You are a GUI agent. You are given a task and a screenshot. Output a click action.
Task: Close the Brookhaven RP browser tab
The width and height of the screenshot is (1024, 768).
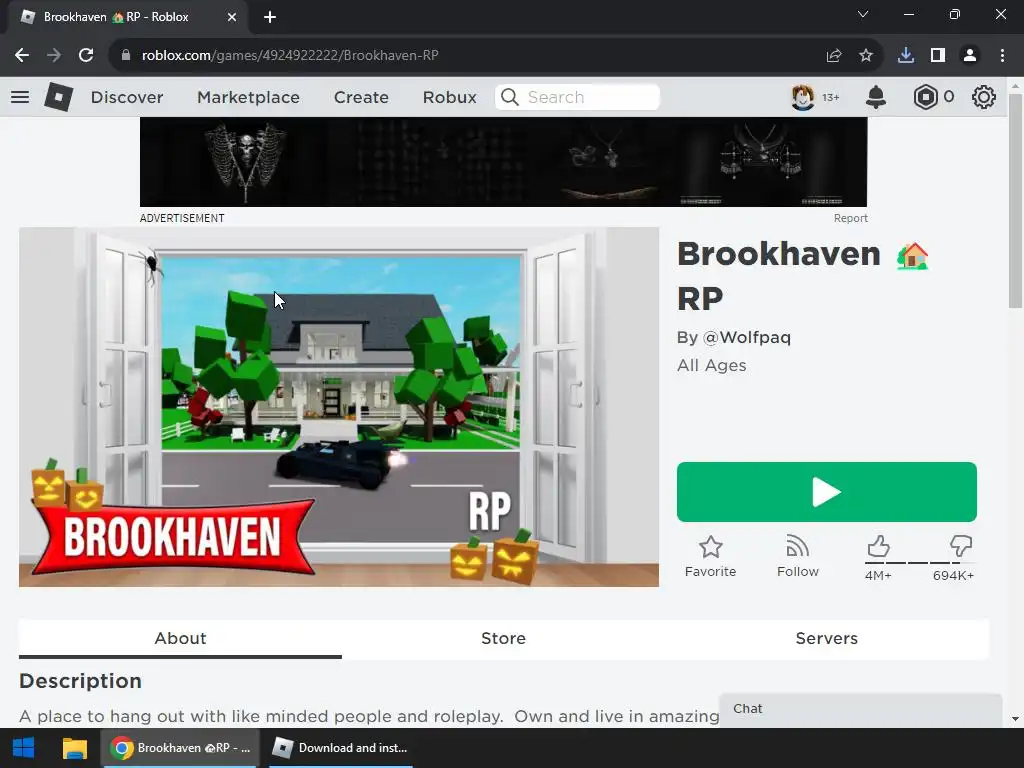(x=232, y=17)
